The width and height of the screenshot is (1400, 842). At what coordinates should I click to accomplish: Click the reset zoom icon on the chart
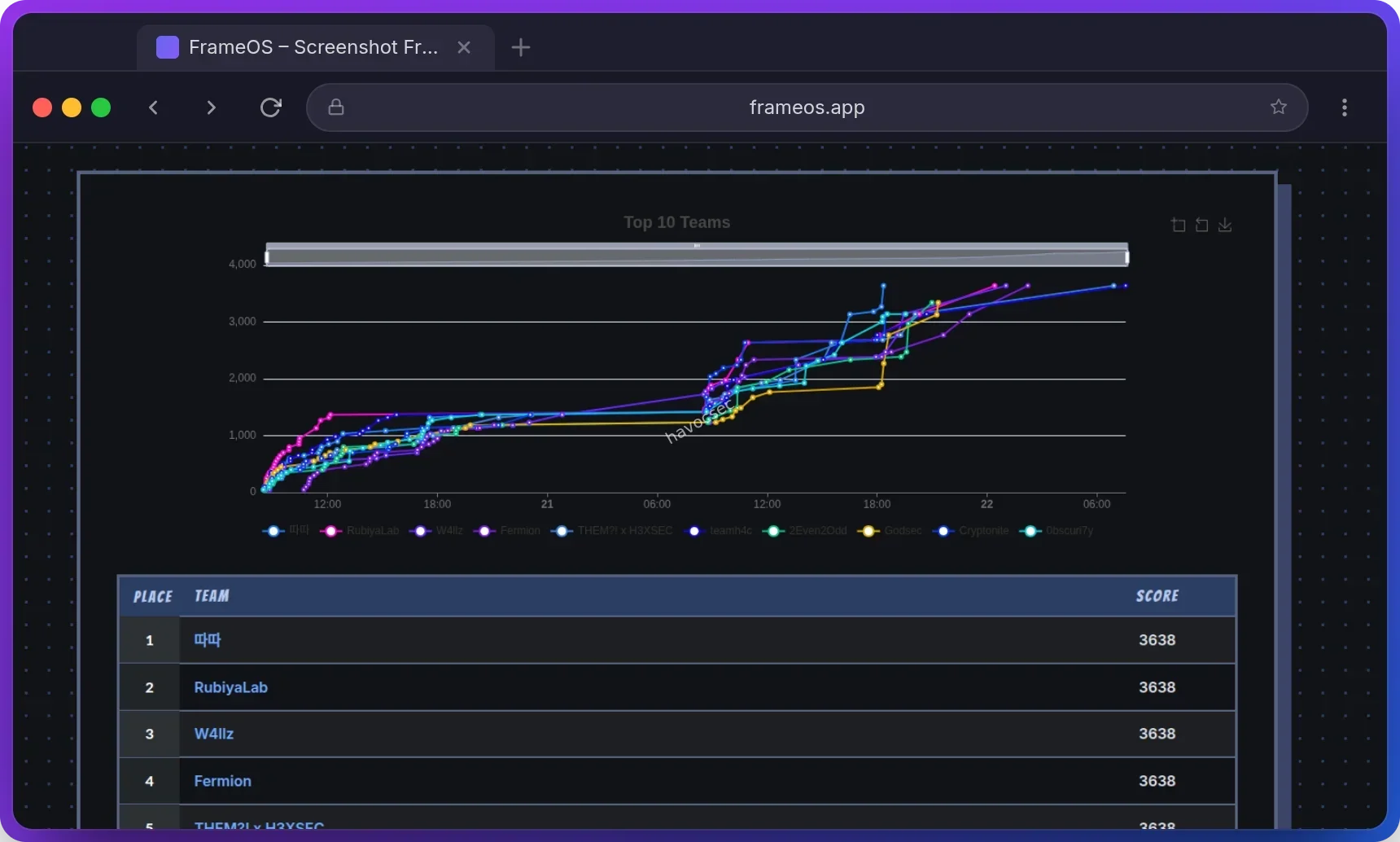point(1201,225)
